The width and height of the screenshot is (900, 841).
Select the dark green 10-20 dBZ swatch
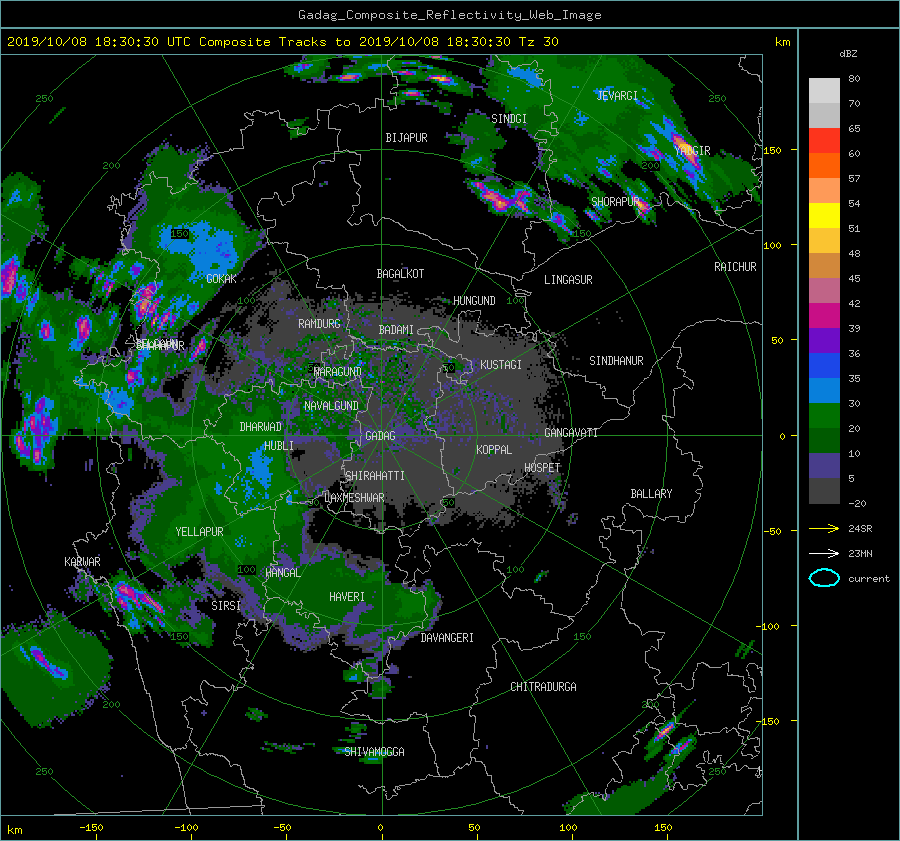coord(824,440)
